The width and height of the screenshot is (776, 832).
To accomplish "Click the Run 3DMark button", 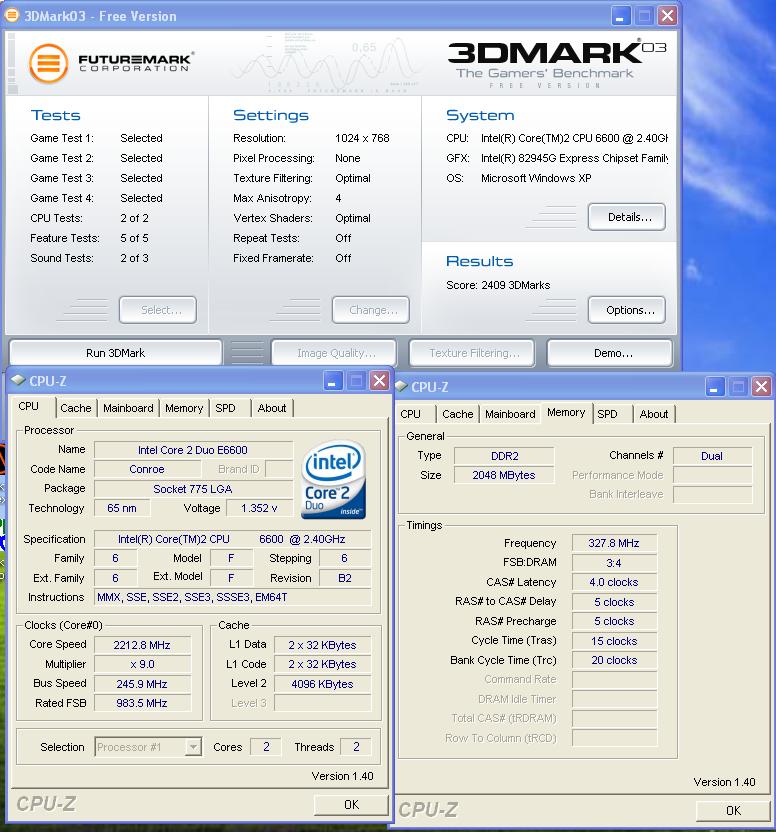I will coord(115,353).
